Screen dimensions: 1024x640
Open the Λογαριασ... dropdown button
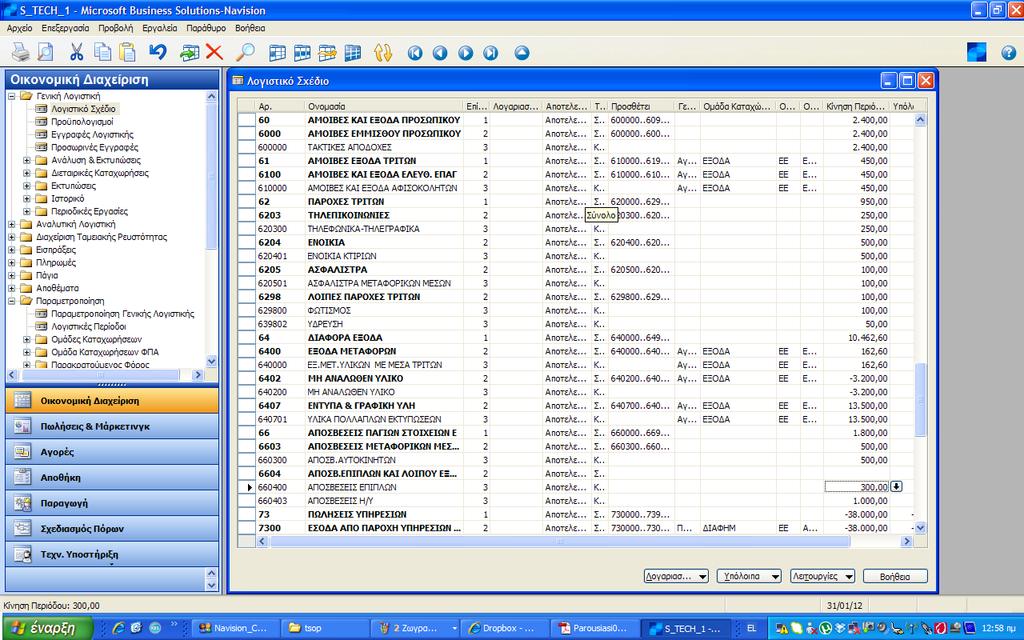(x=676, y=576)
